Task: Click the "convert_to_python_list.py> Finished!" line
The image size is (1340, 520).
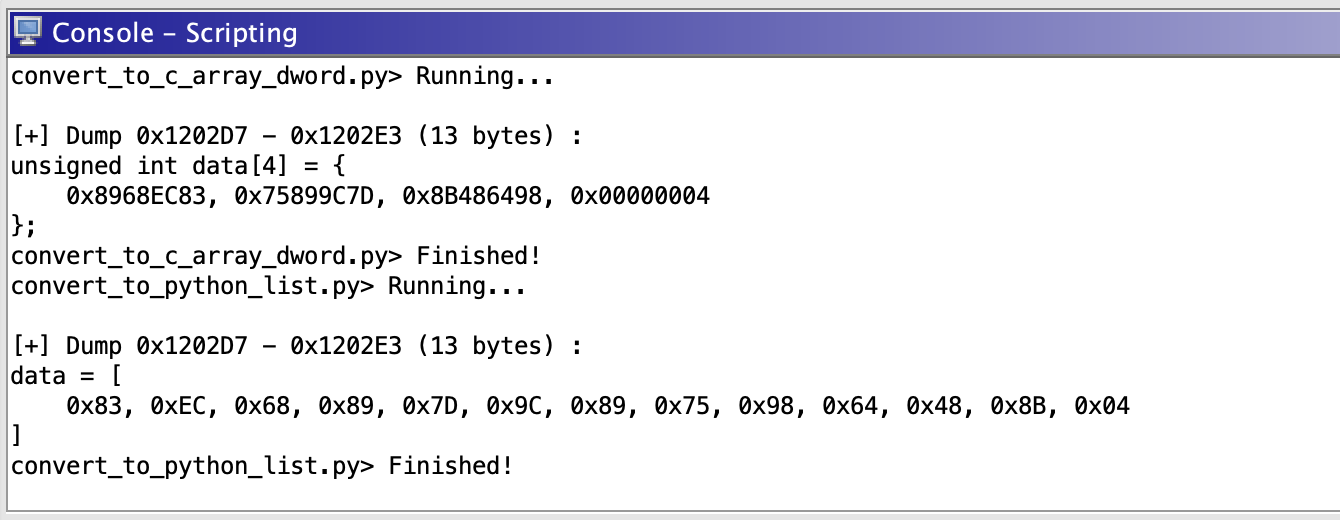Action: (x=262, y=466)
